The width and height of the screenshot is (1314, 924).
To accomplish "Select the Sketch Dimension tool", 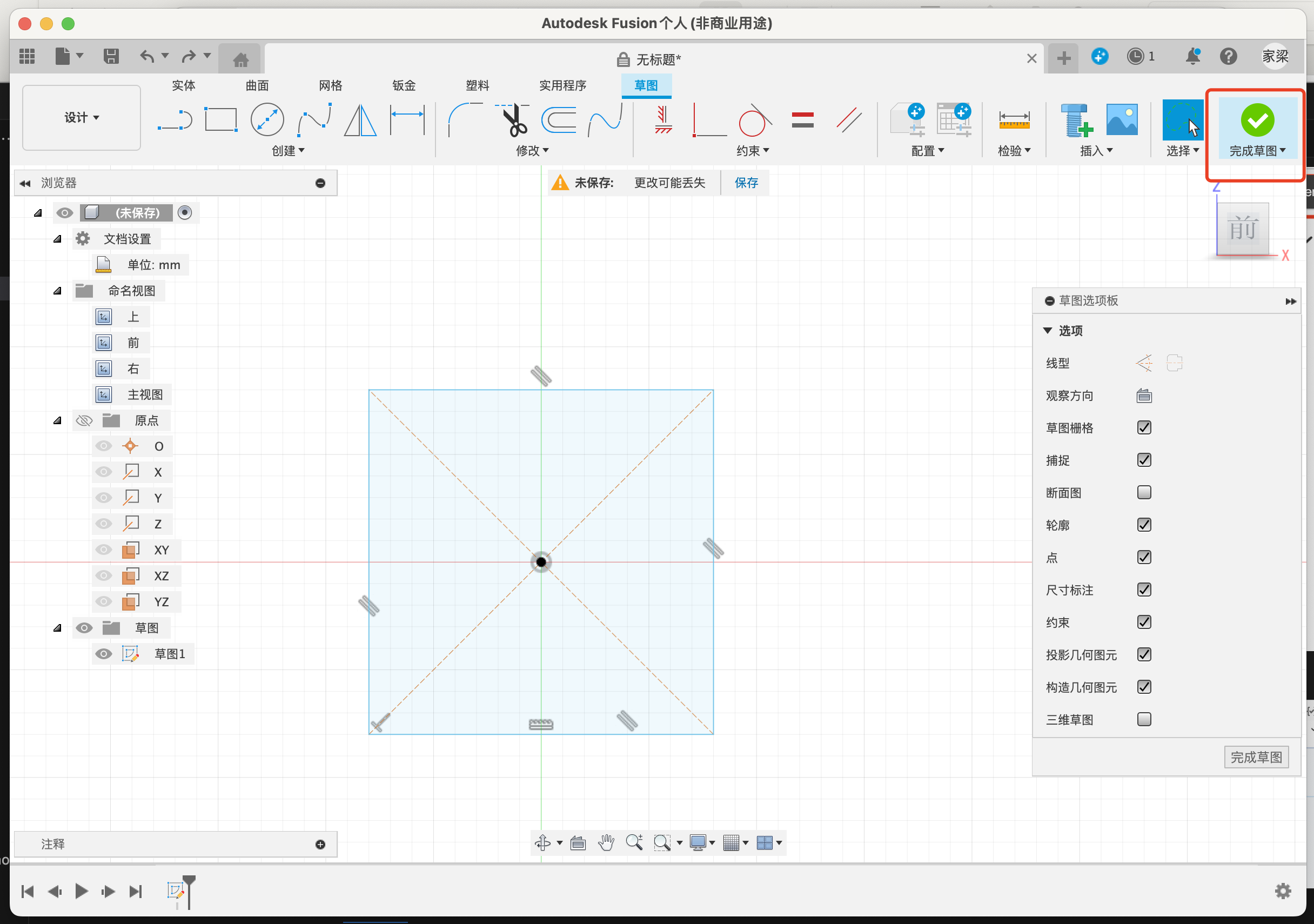I will click(407, 119).
